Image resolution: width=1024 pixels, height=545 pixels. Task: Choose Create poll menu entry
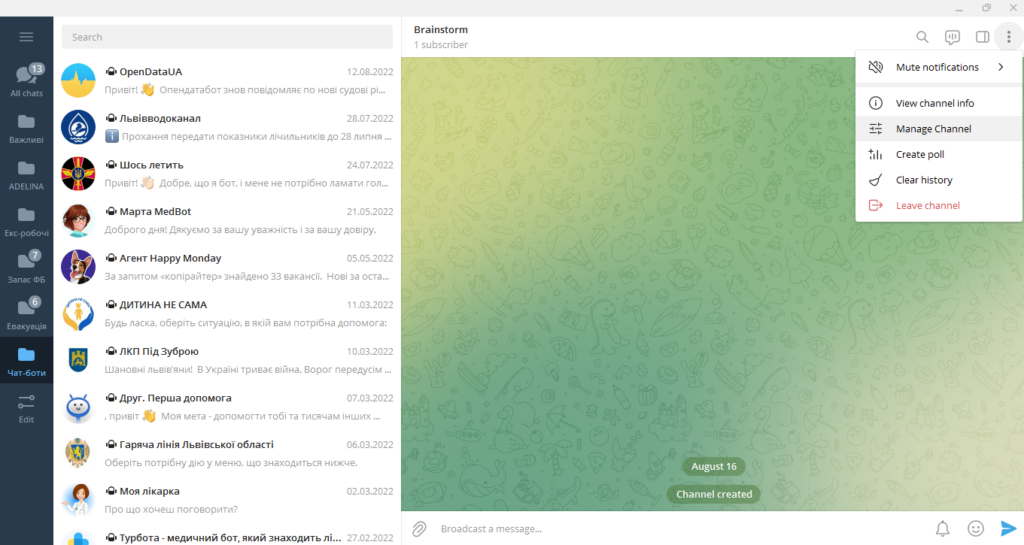[x=919, y=154]
